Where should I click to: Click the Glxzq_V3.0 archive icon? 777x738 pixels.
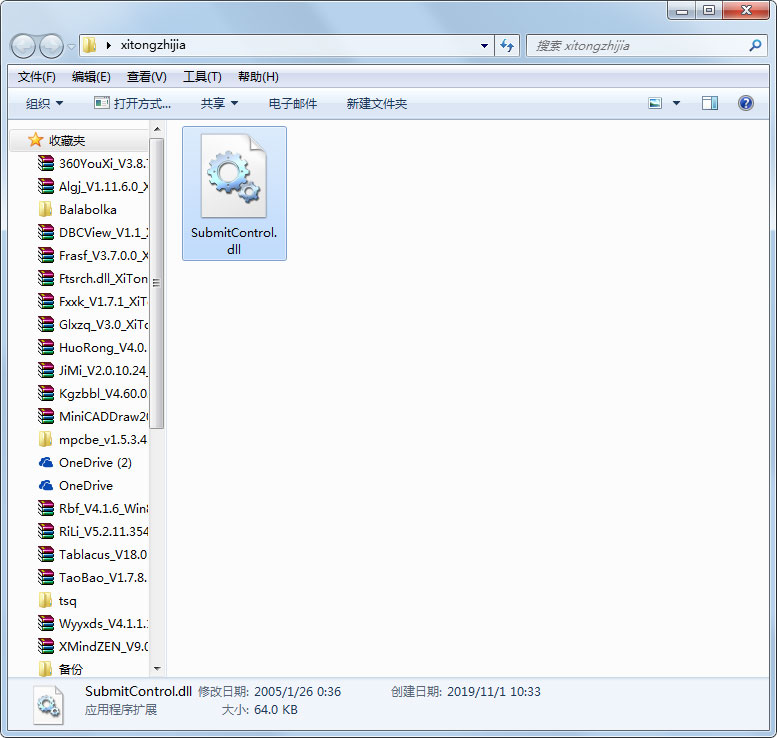click(46, 325)
